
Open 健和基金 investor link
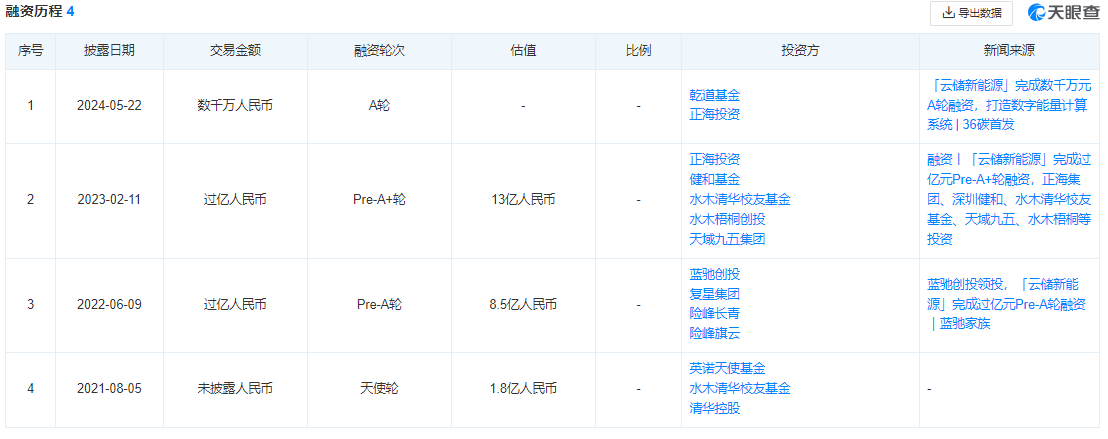pyautogui.click(x=714, y=179)
